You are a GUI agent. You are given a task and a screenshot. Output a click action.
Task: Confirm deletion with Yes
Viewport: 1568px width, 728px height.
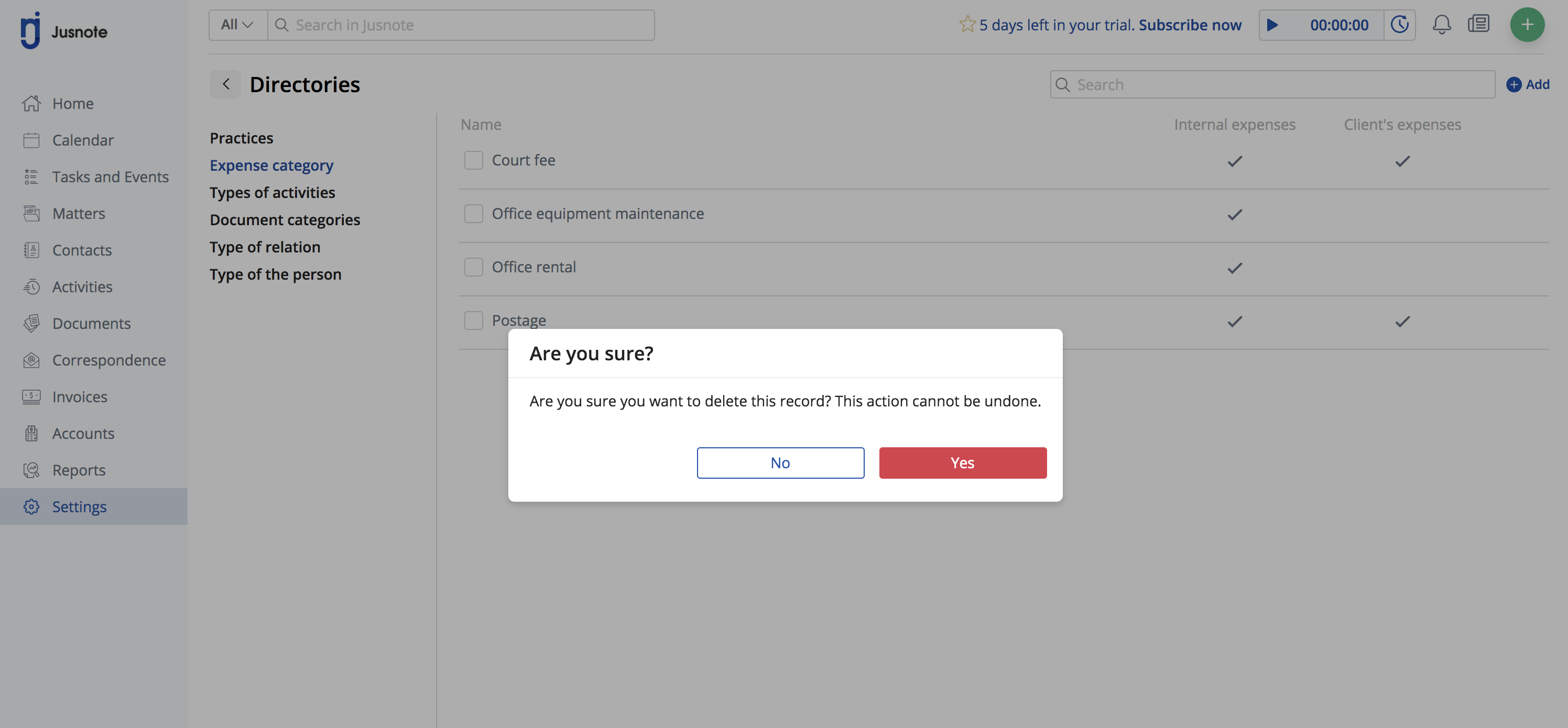[962, 463]
